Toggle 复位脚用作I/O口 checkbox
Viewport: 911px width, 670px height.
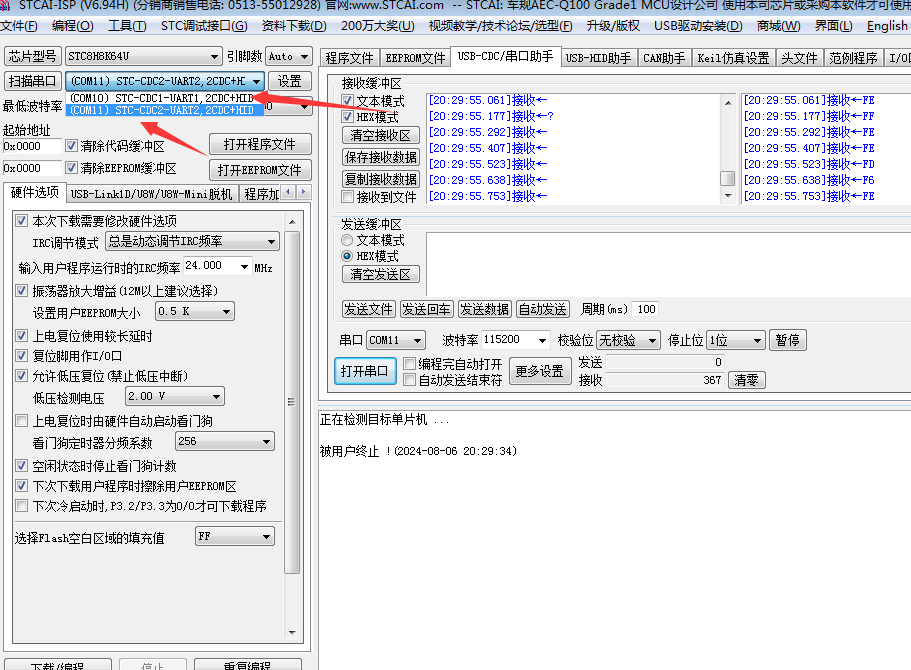pyautogui.click(x=21, y=356)
